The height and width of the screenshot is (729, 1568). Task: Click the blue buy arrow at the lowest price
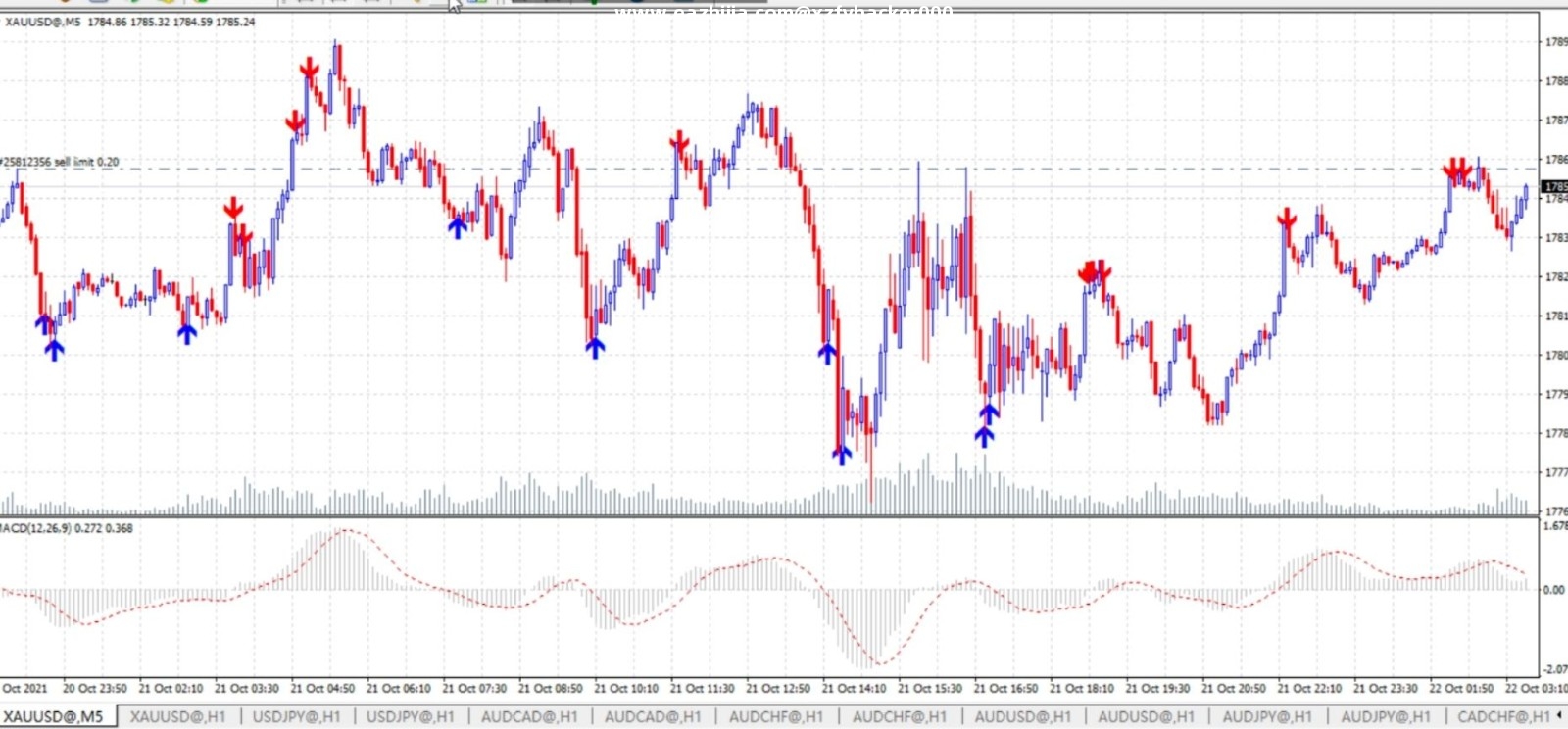842,455
